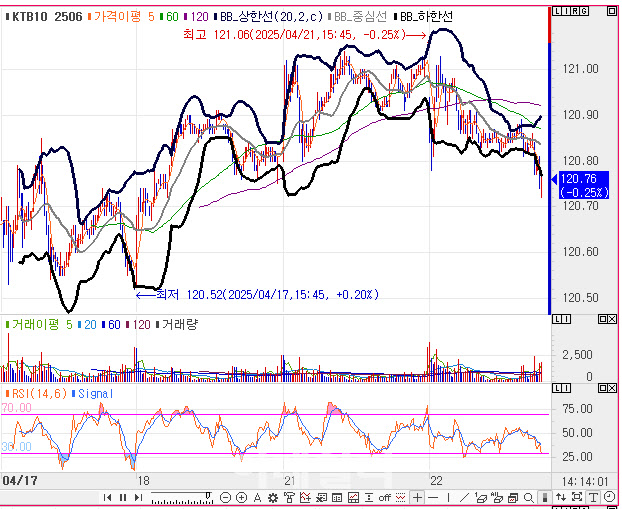Click the clock icon in bottom toolbar
622x509 pixels.
tap(609, 497)
